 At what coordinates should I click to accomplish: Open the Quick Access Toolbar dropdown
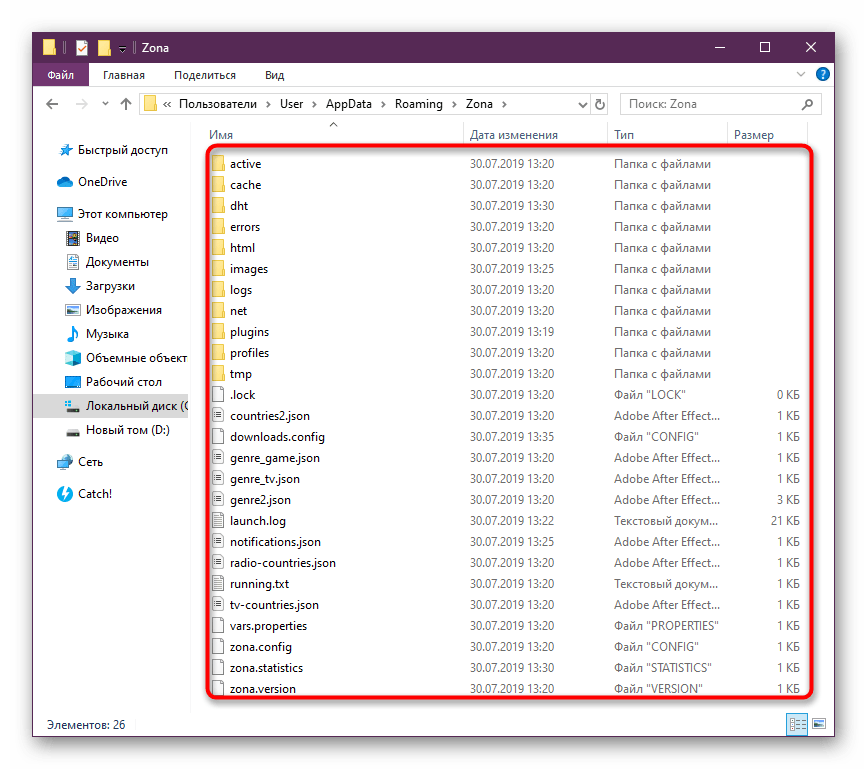[x=122, y=48]
